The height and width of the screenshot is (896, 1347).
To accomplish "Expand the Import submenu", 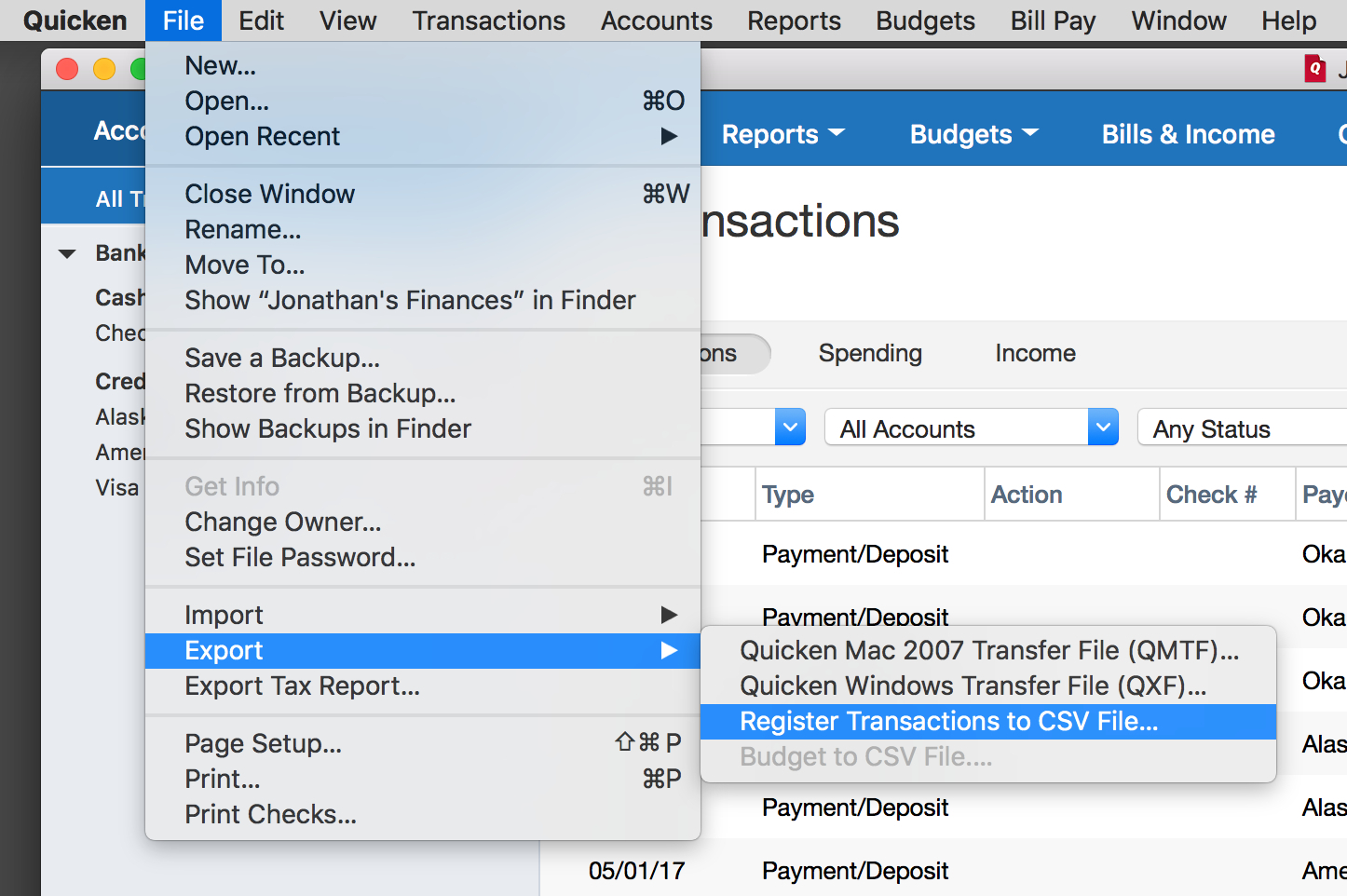I will pos(423,616).
